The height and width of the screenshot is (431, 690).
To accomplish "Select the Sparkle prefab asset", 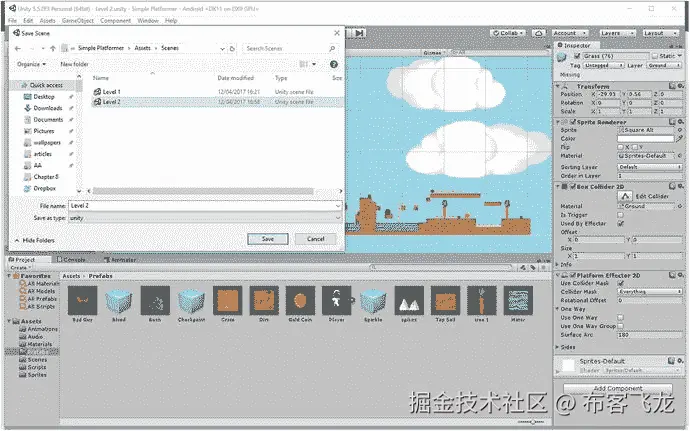I will click(x=373, y=300).
